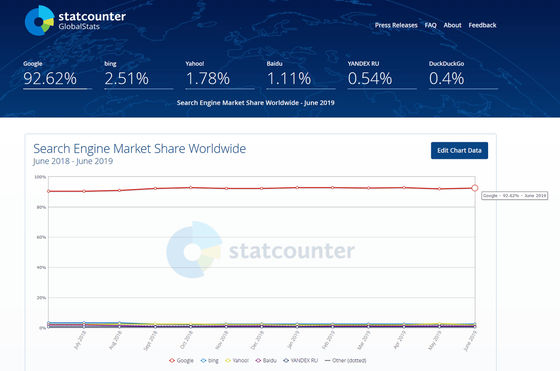560x371 pixels.
Task: Open the Press Releases link
Action: [x=396, y=25]
